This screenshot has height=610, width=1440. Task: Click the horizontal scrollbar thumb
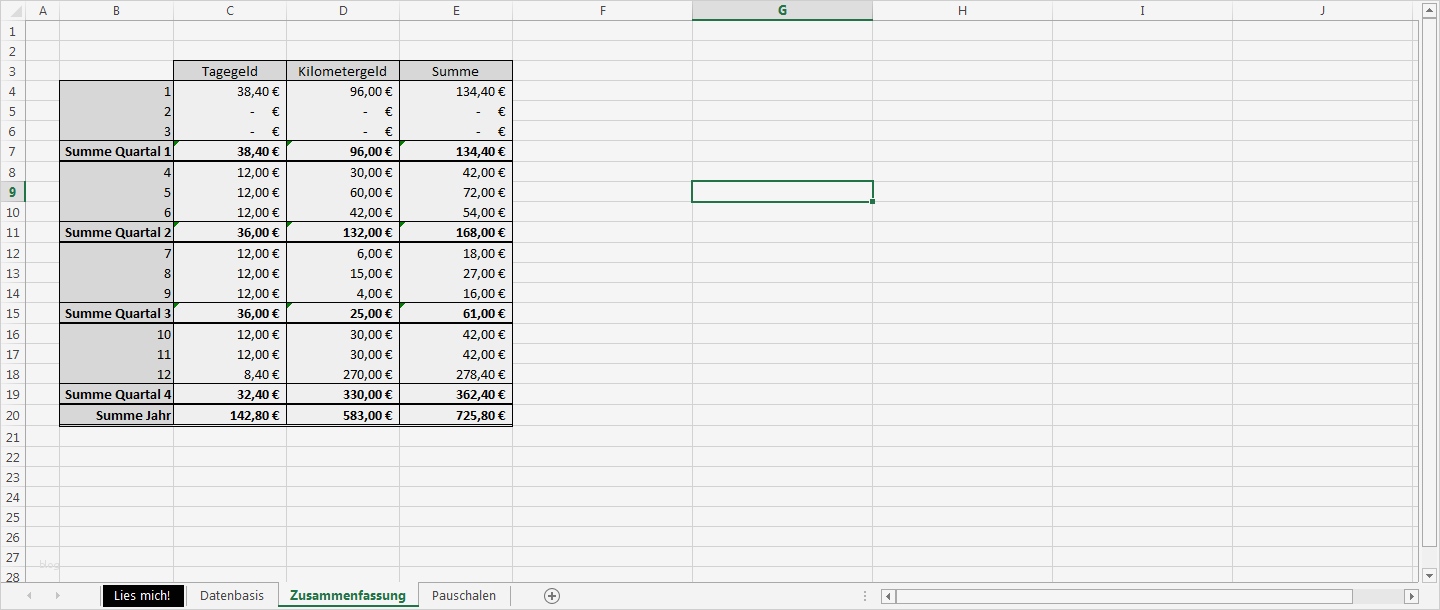pyautogui.click(x=1125, y=596)
